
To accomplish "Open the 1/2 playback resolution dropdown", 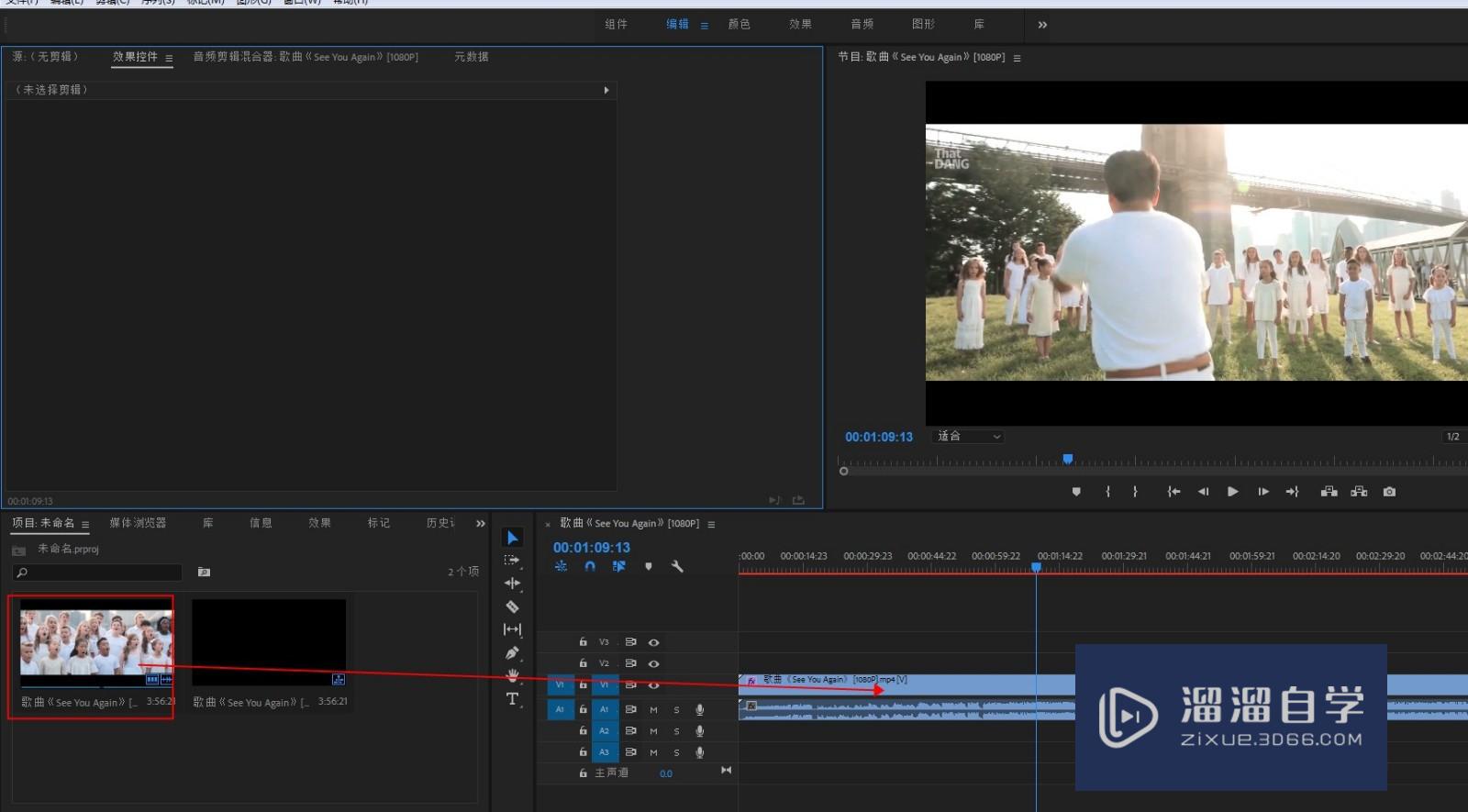I will point(1453,437).
